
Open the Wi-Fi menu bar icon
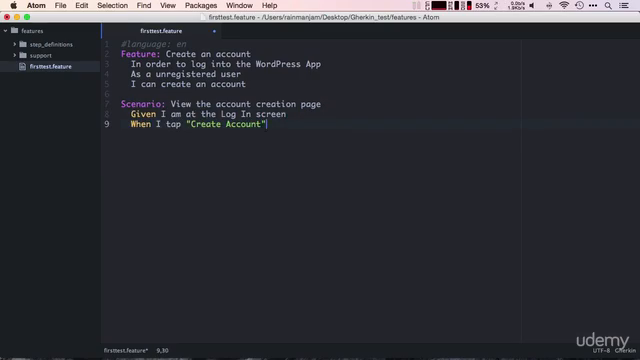click(564, 5)
